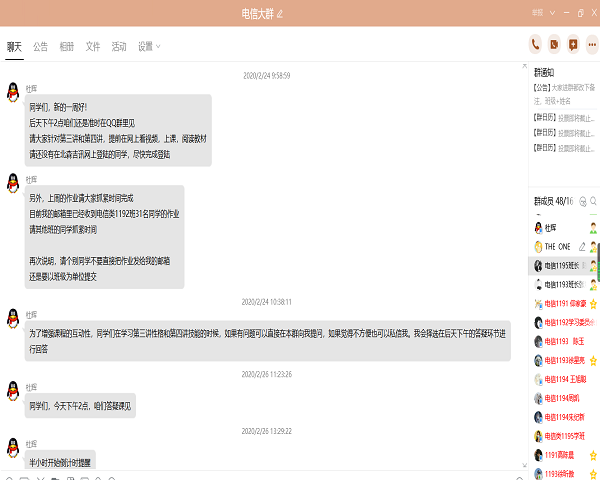Viewport: 600px width, 480px height.
Task: Click the penguin avatar on the 新的一周好 message
Action: point(13,92)
